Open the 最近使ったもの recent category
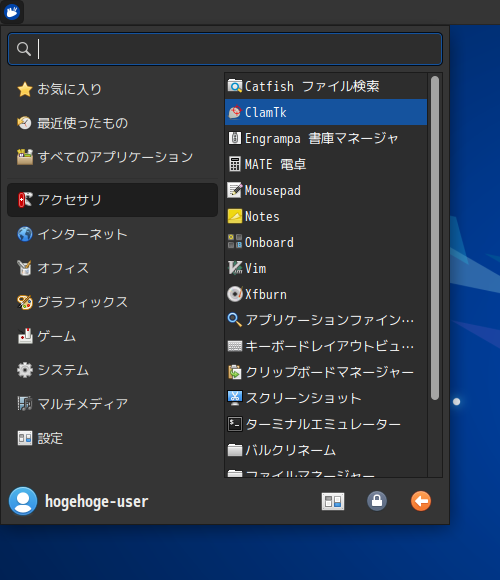The height and width of the screenshot is (580, 500). (x=112, y=123)
